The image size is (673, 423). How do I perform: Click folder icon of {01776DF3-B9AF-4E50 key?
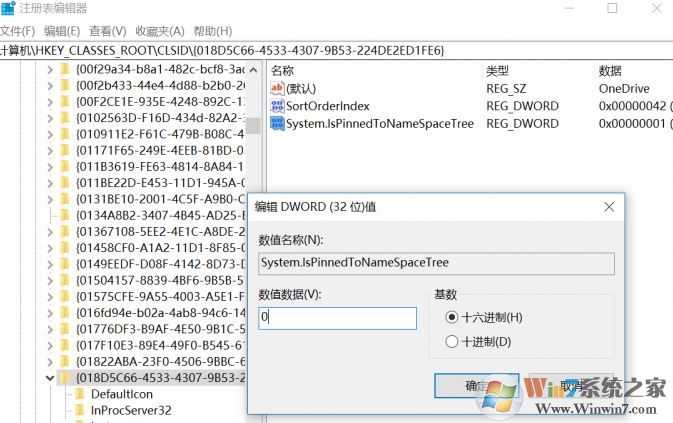(x=65, y=329)
